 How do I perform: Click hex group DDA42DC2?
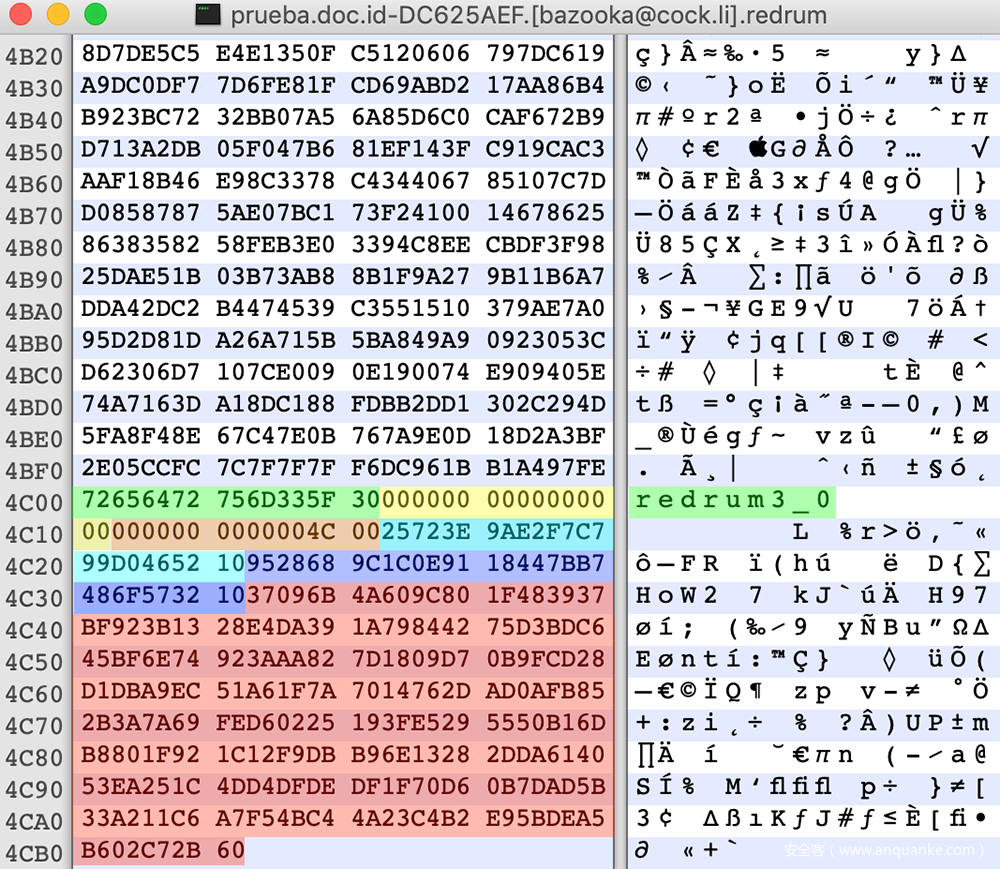tap(141, 309)
